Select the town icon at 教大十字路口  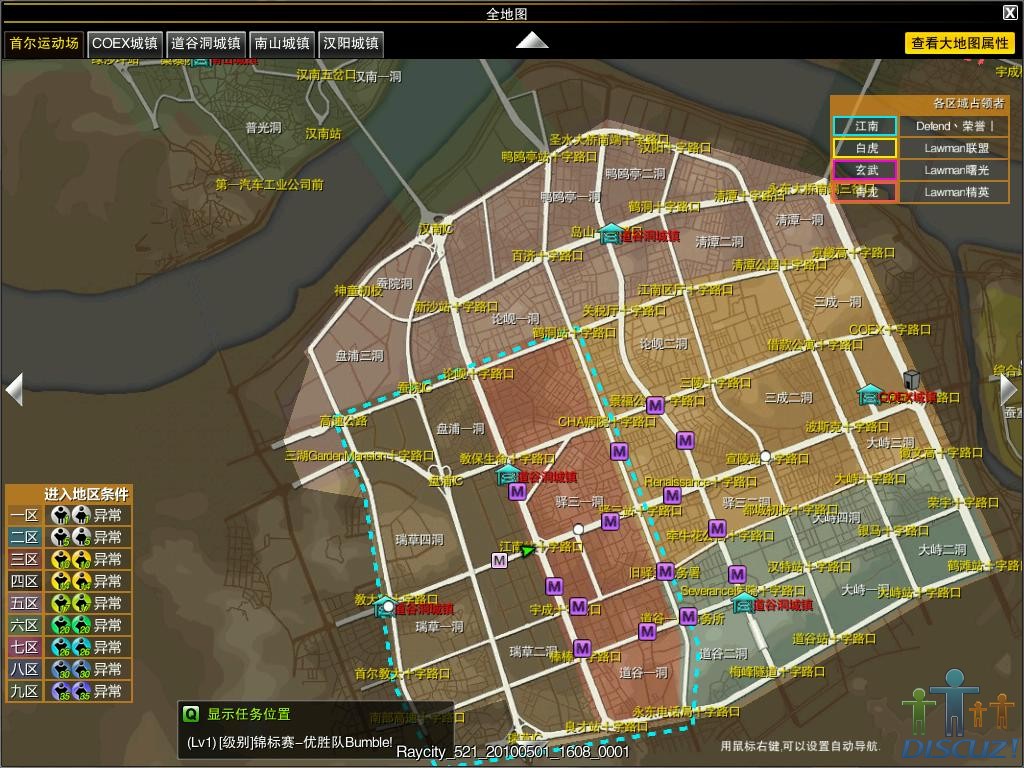coord(385,607)
